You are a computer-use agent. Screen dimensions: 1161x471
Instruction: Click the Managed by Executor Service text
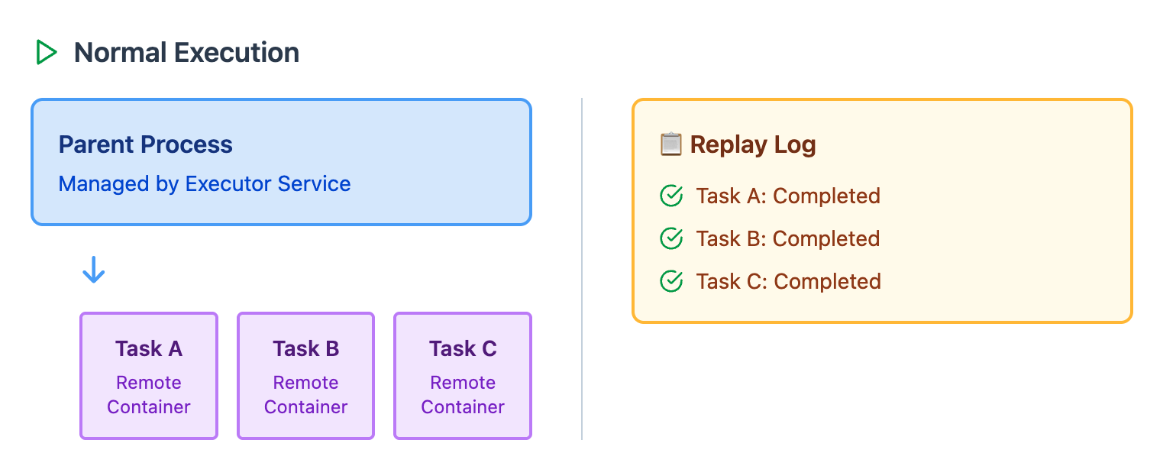[204, 184]
